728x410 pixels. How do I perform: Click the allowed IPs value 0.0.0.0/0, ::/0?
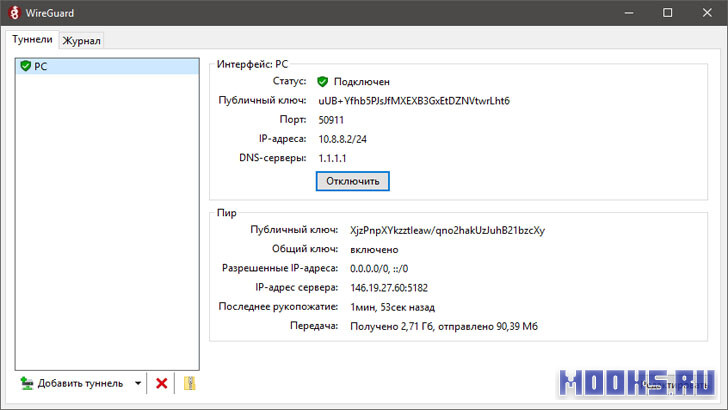379,268
